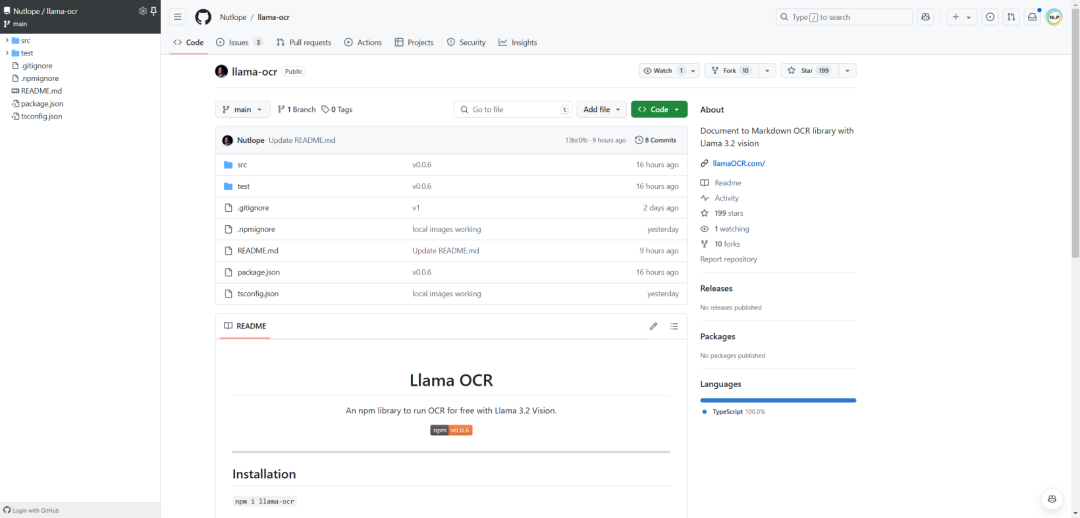
Task: Open the src folder in file list
Action: click(242, 165)
